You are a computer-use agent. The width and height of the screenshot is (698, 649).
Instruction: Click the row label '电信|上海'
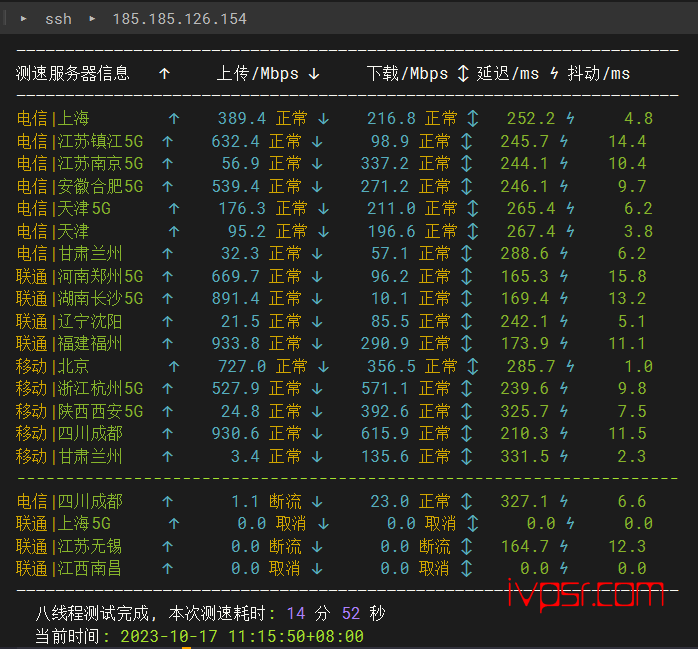tap(53, 118)
